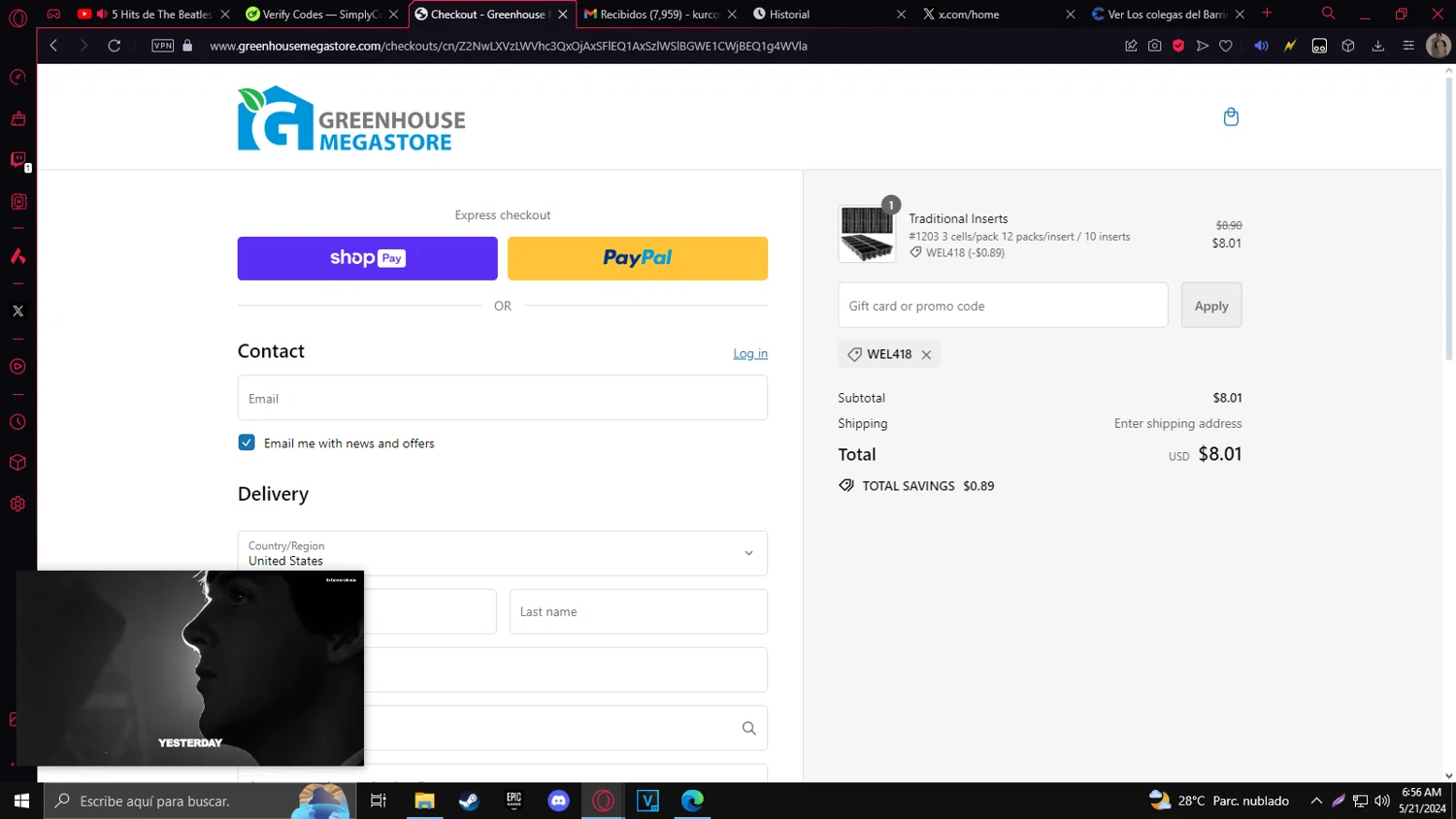Pay with PayPal express checkout
This screenshot has height=819, width=1456.
coord(638,258)
